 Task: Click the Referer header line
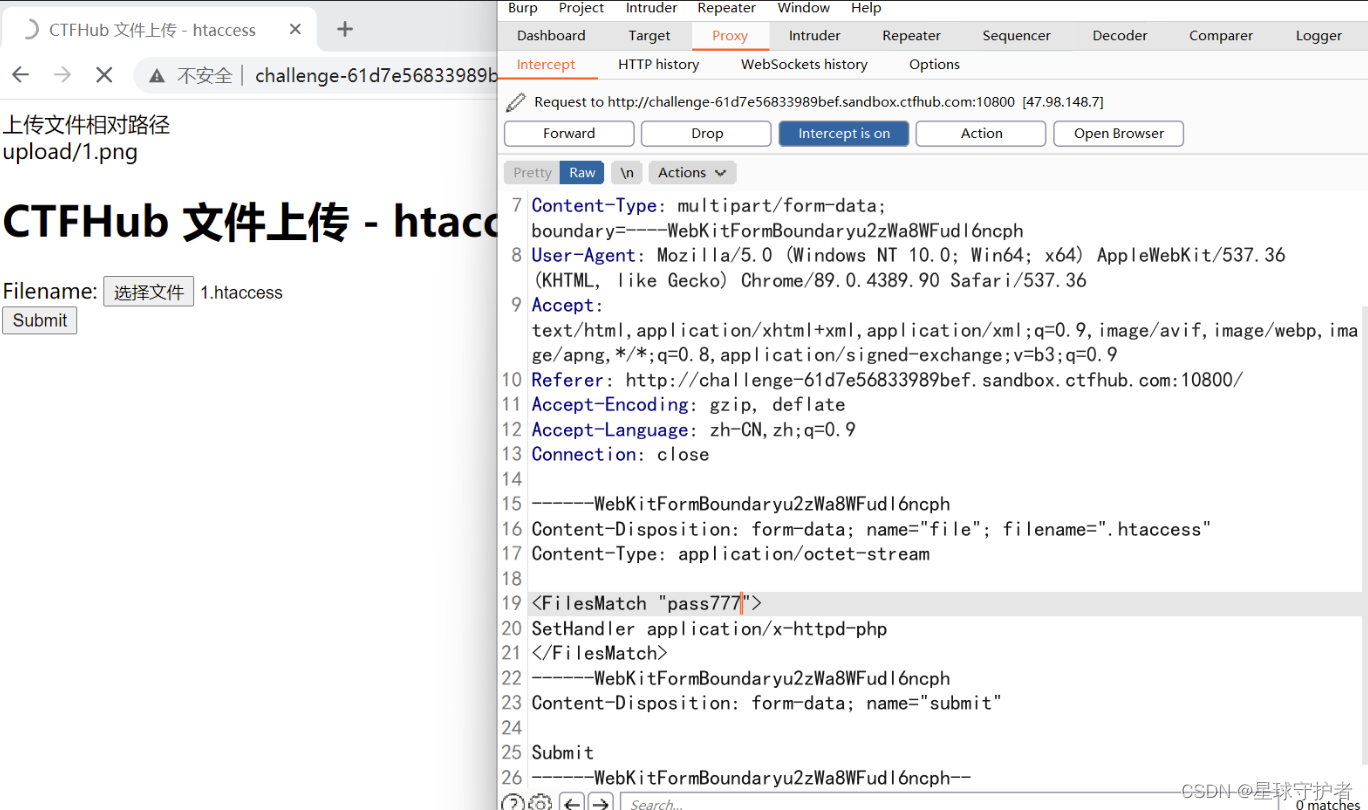coord(887,380)
